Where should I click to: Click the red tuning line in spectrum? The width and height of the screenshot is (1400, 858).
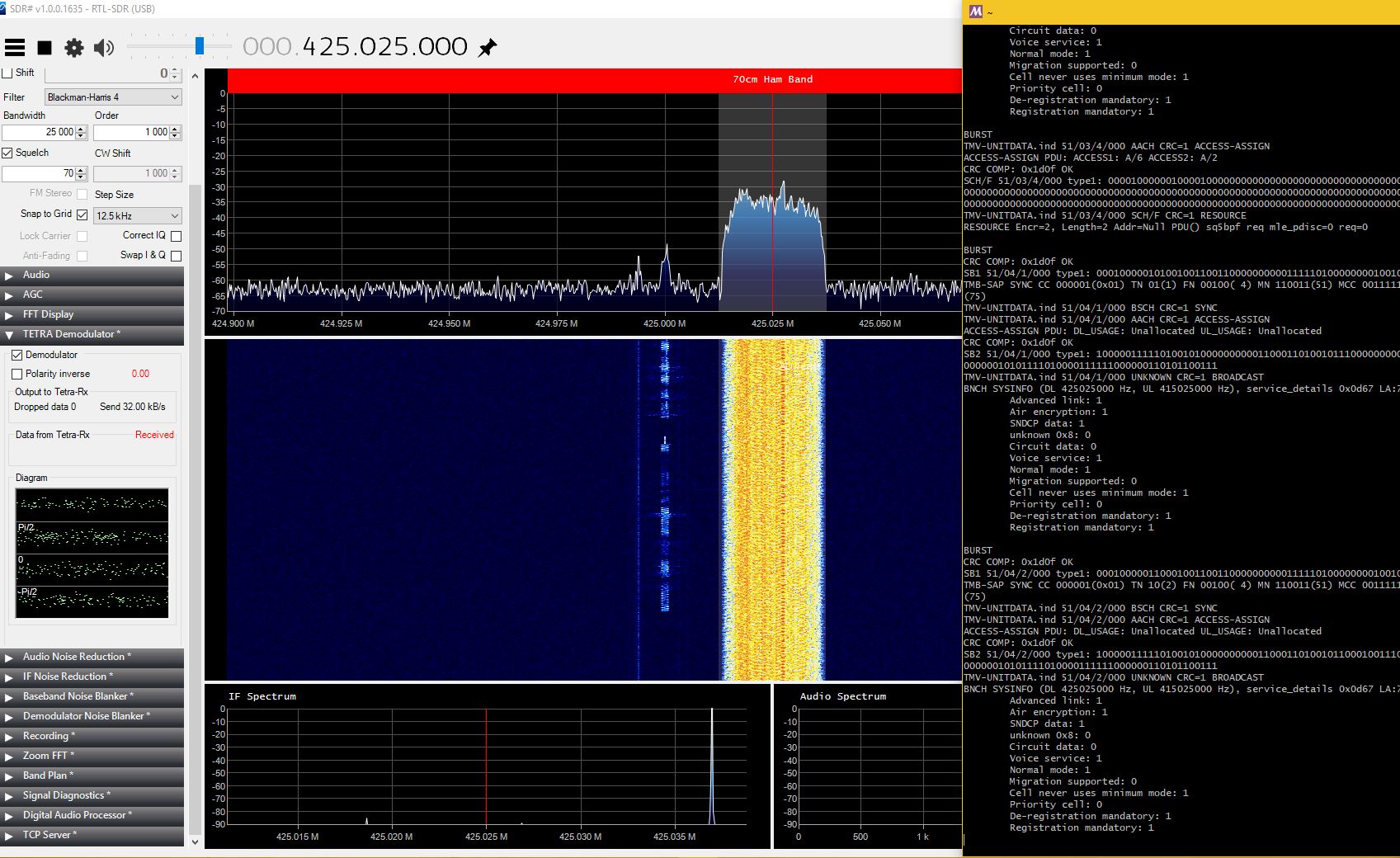point(773,202)
